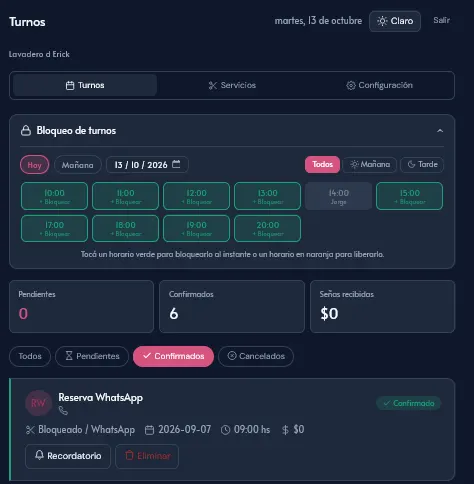The width and height of the screenshot is (474, 484).
Task: Click Eliminar on Reserva WhatsApp
Action: coord(147,456)
